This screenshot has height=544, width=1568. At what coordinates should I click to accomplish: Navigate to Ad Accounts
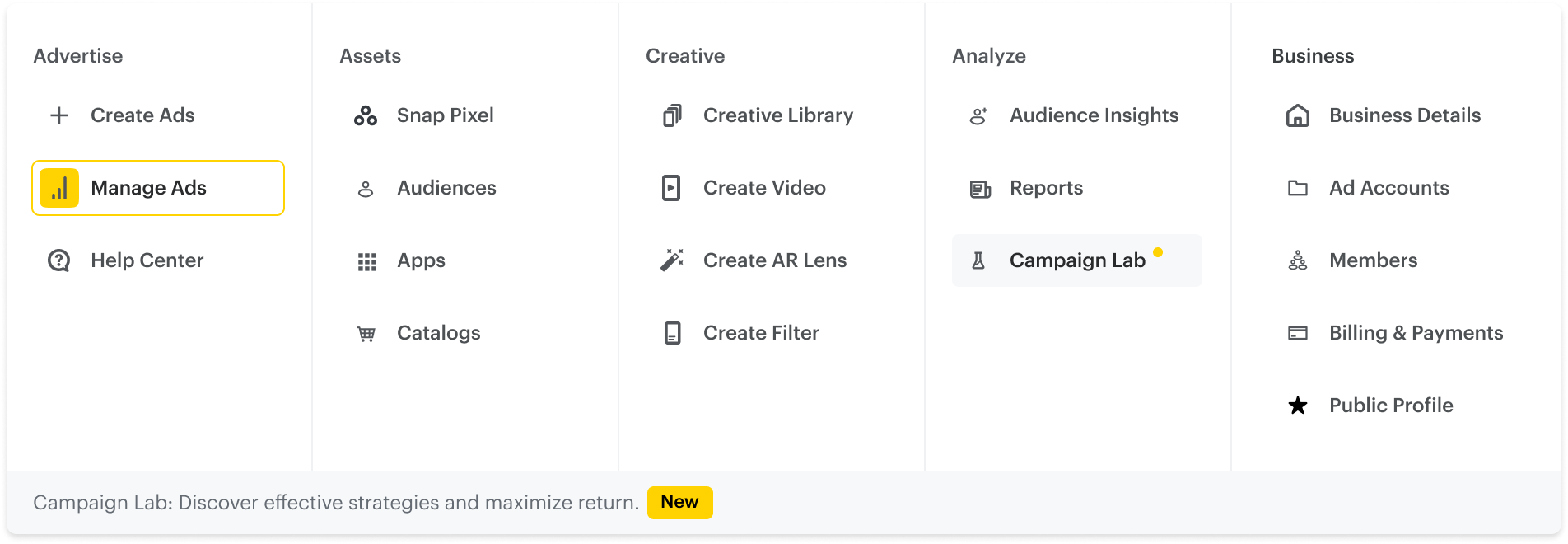1388,188
